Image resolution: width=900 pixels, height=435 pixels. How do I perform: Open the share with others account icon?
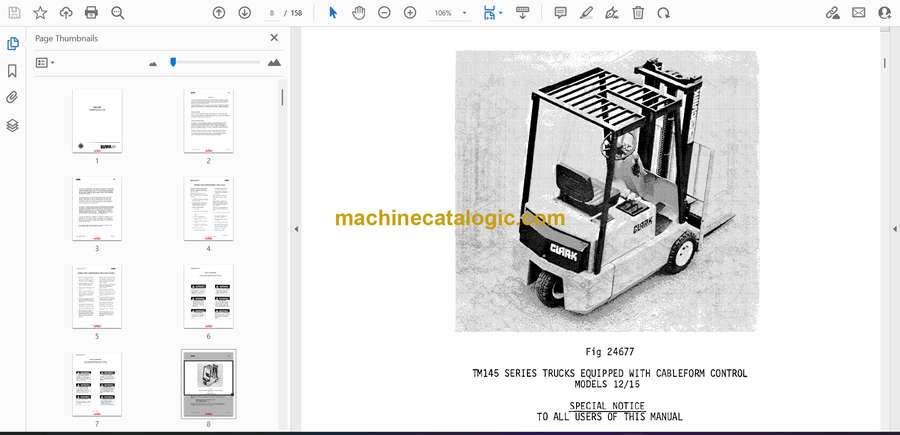click(885, 13)
